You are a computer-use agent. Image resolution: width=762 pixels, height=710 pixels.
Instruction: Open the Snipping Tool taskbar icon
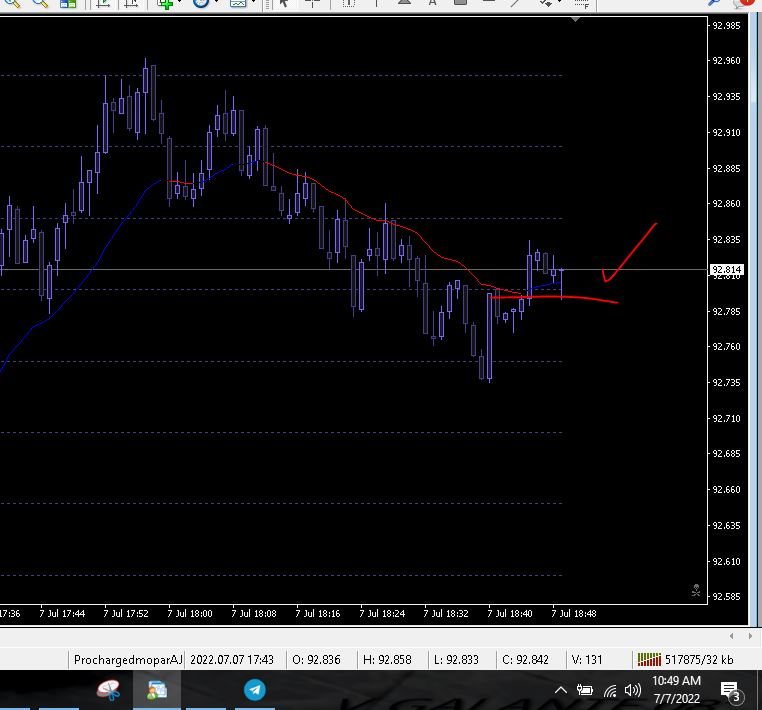click(108, 690)
